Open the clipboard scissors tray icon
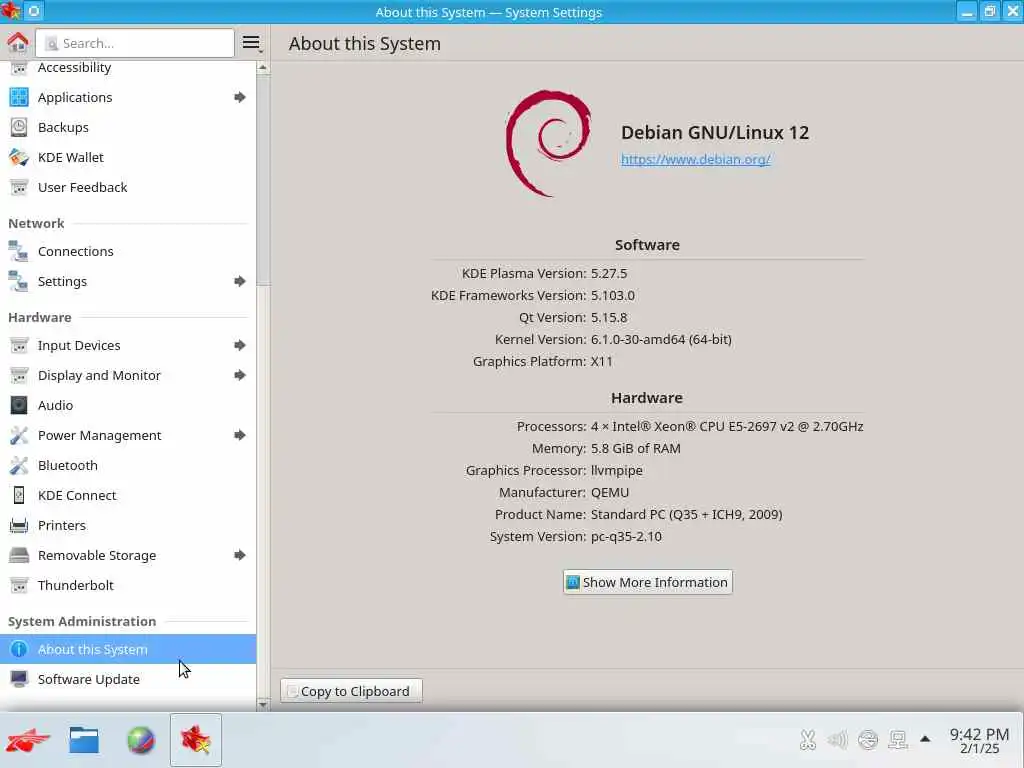1024x768 pixels. click(808, 739)
